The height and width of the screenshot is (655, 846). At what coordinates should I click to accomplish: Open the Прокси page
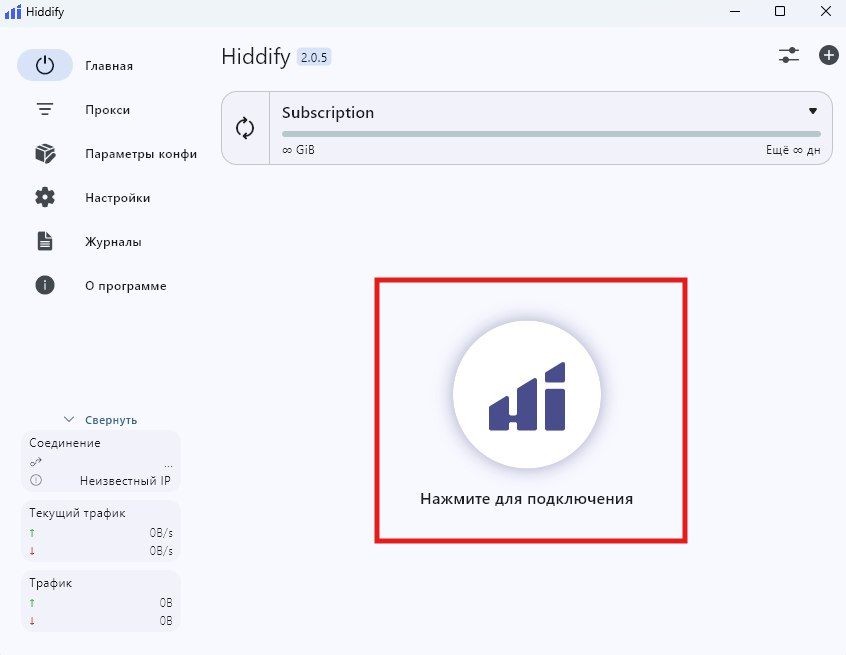click(108, 110)
